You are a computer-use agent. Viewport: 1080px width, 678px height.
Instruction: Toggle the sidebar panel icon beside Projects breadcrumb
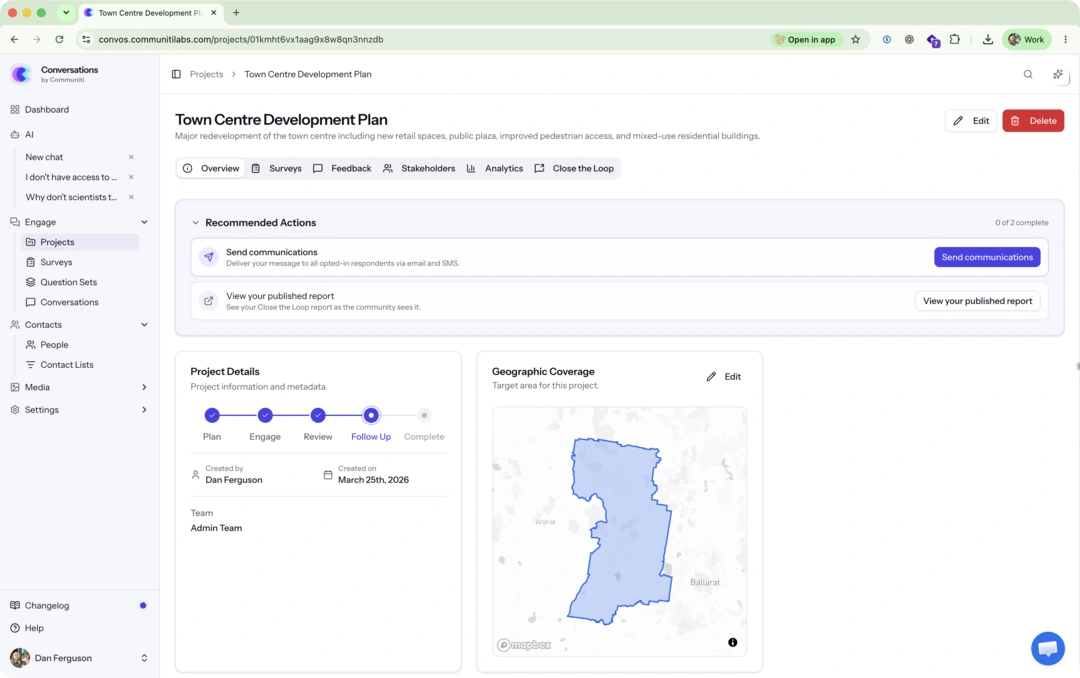(x=176, y=74)
